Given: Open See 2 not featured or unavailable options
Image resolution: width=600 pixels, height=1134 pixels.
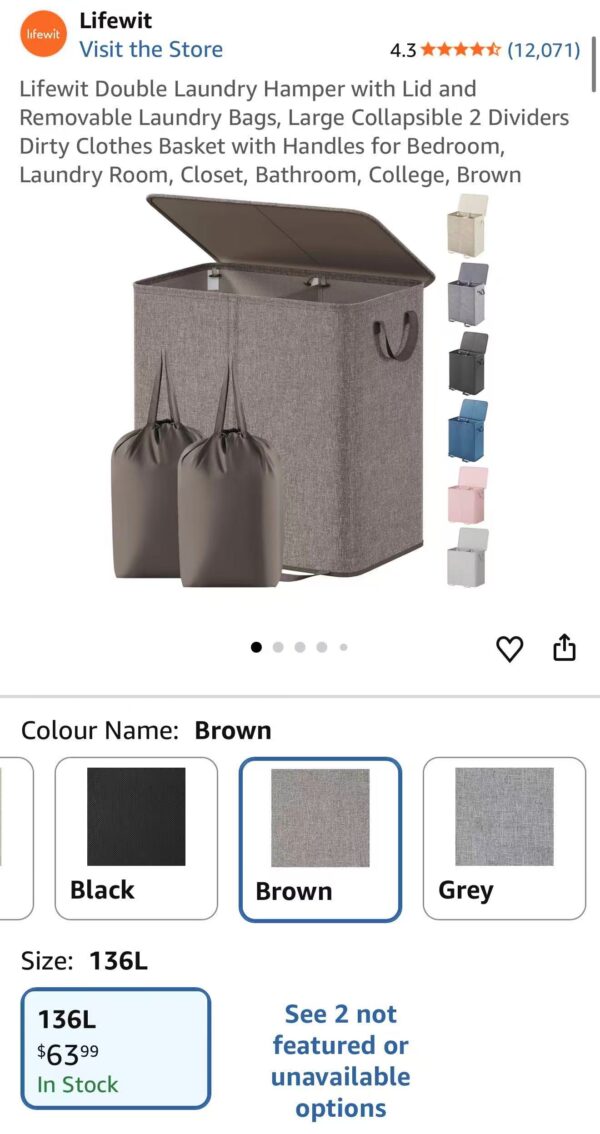Looking at the screenshot, I should (340, 1061).
